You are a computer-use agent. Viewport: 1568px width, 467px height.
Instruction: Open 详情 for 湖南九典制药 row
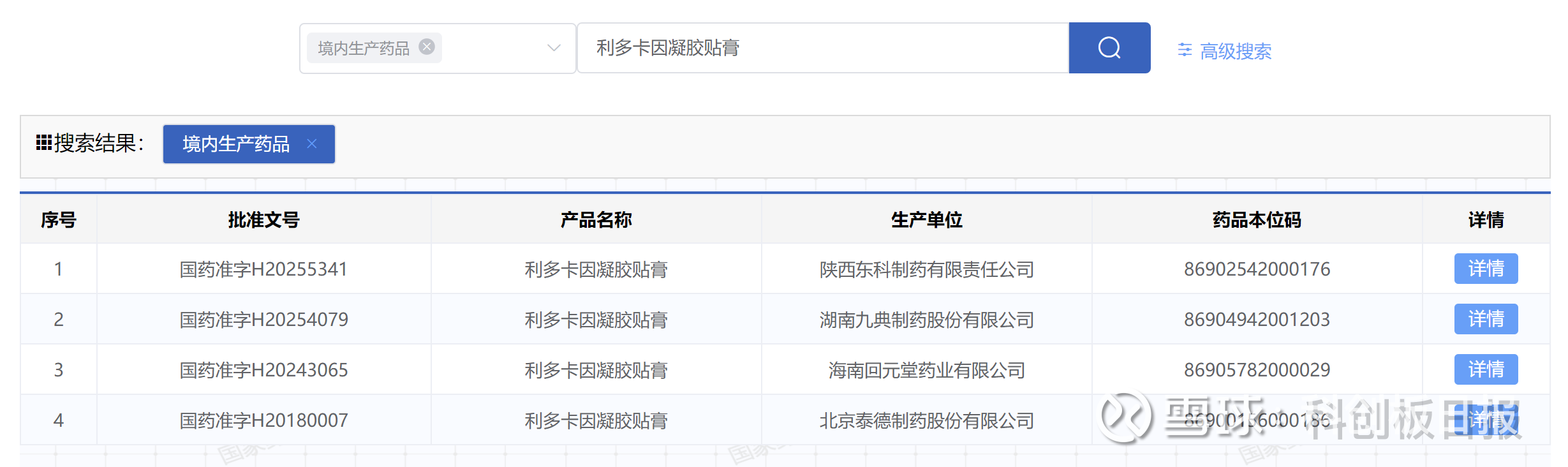tap(1485, 319)
